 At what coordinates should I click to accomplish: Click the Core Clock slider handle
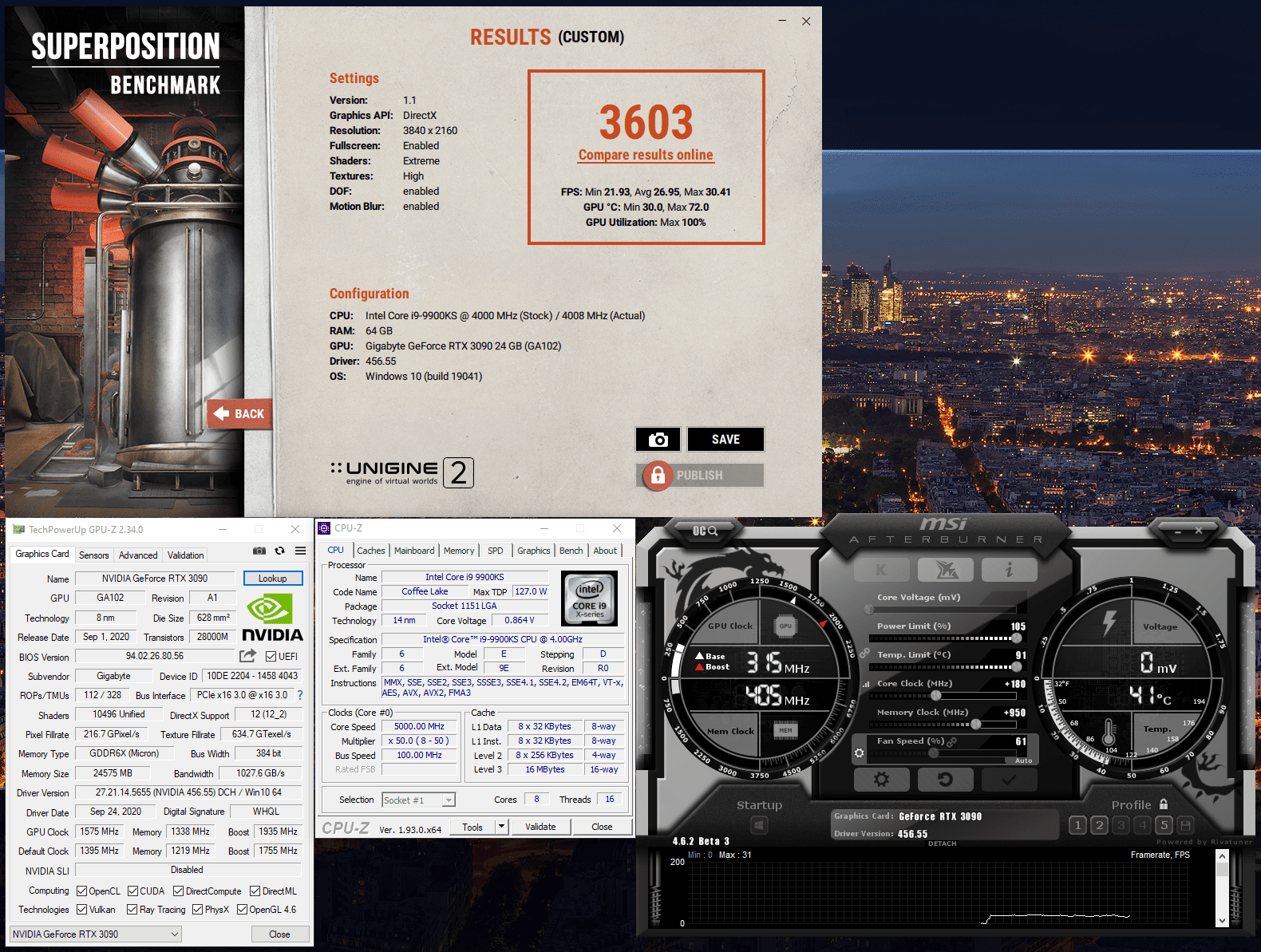pyautogui.click(x=935, y=696)
